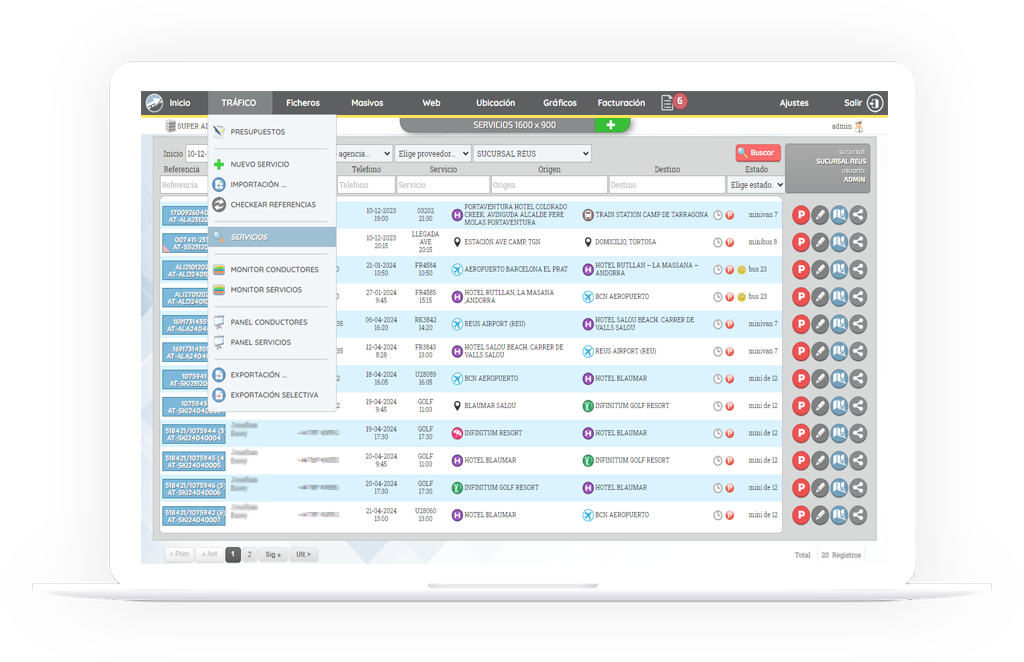Click the green plus button beside Servicios title
Image resolution: width=1024 pixels, height=662 pixels.
[x=611, y=125]
